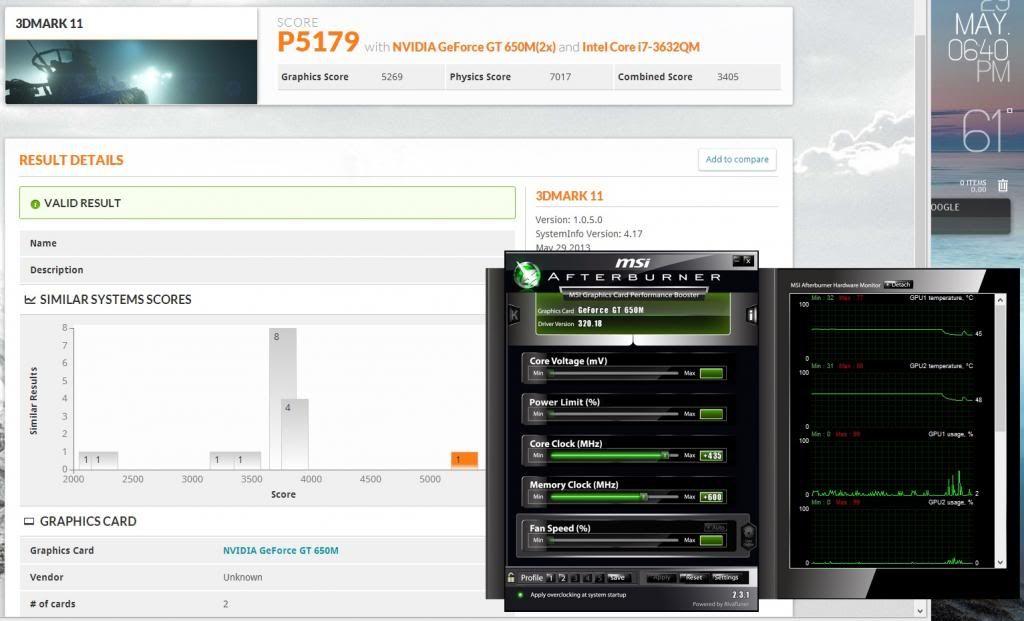The height and width of the screenshot is (621, 1024).
Task: Click the Afterburner green logo emblem
Action: coord(526,275)
